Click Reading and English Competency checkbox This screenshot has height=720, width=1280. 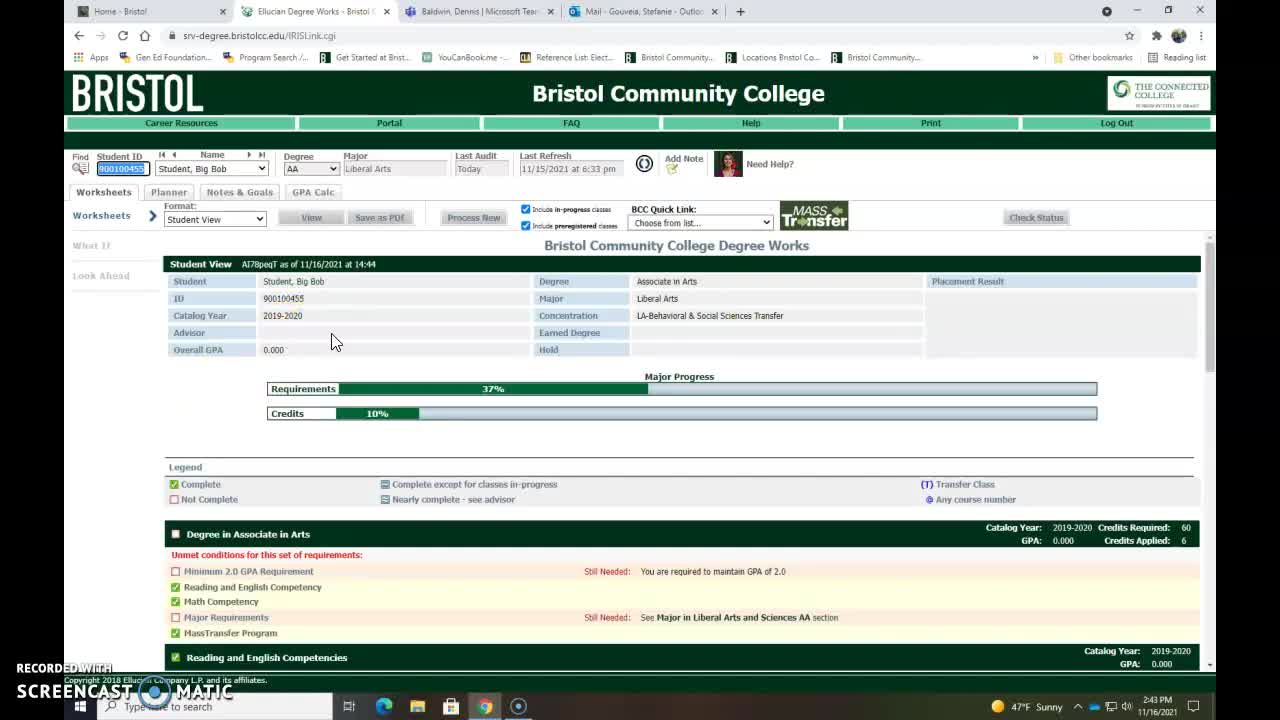pos(176,587)
